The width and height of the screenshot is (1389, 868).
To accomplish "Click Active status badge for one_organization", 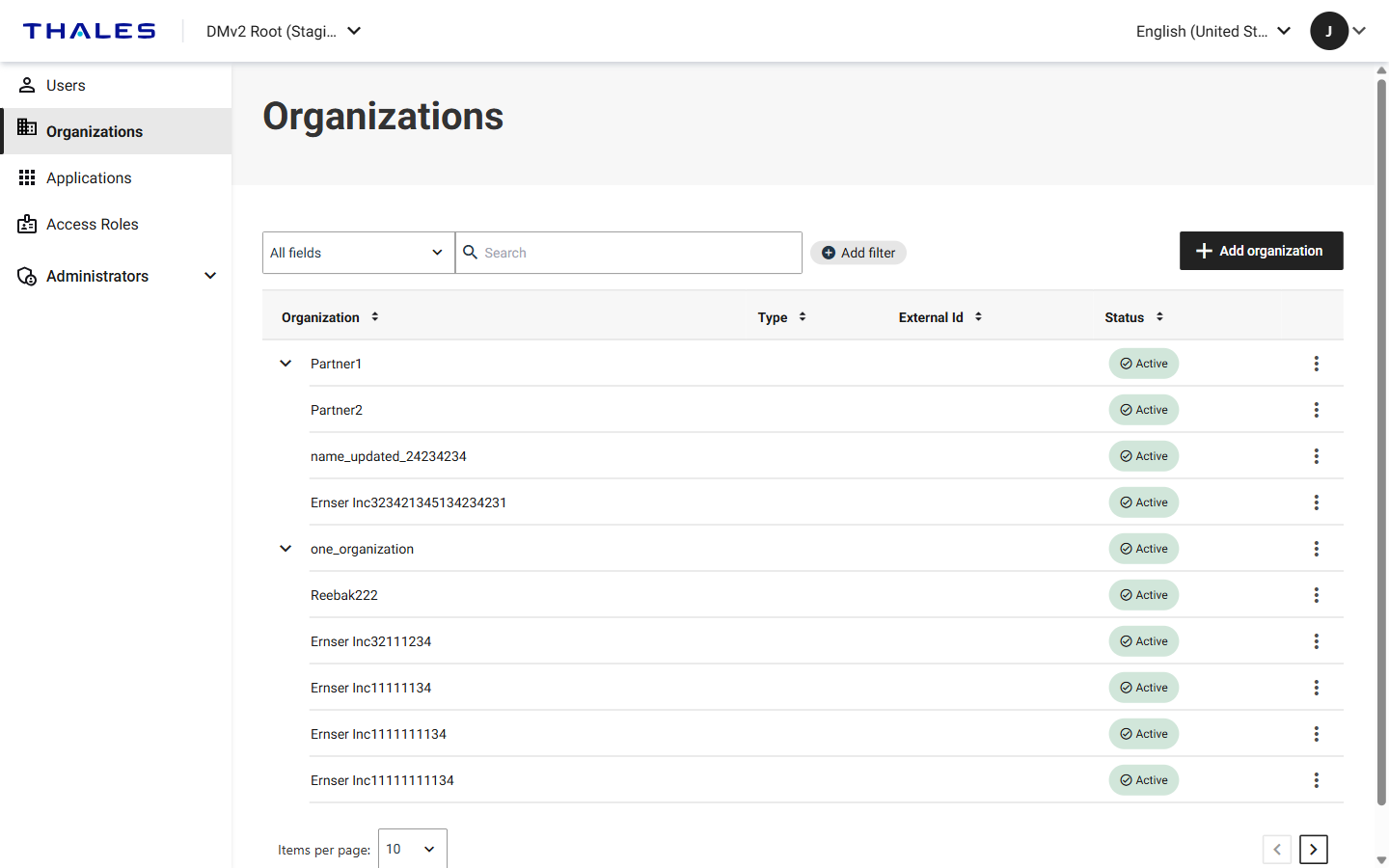I will 1144,549.
